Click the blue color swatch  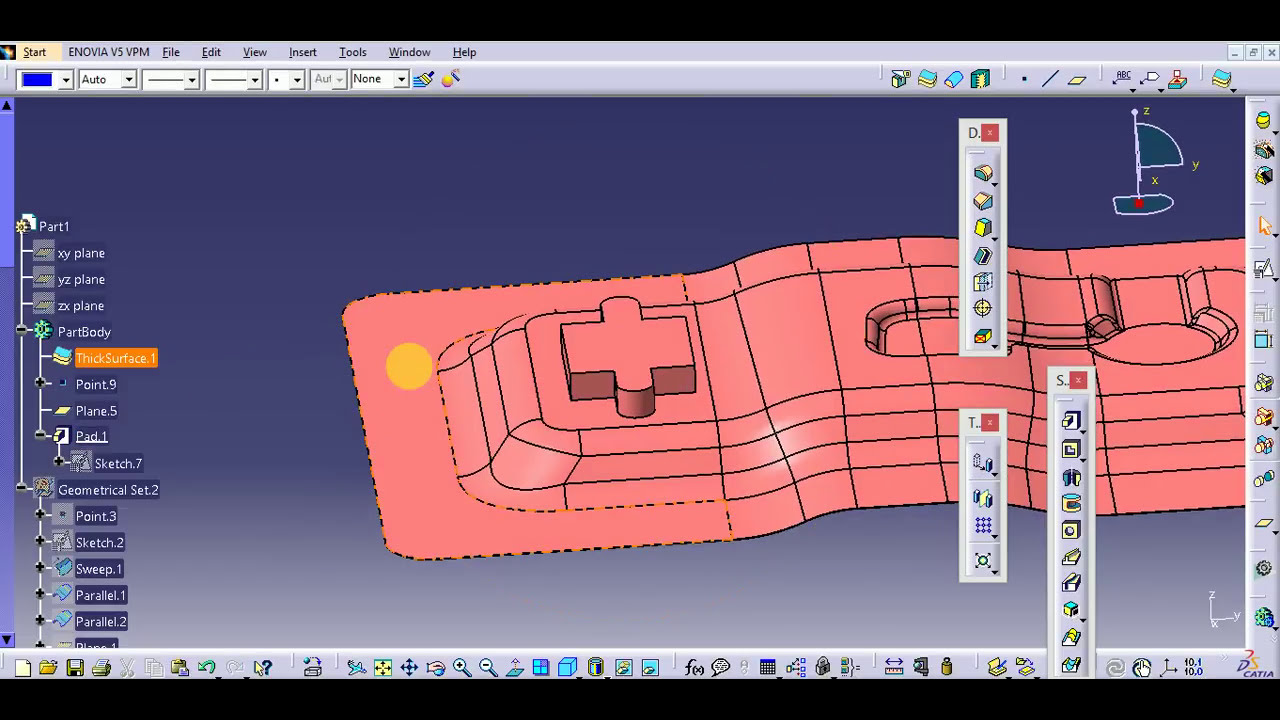38,79
